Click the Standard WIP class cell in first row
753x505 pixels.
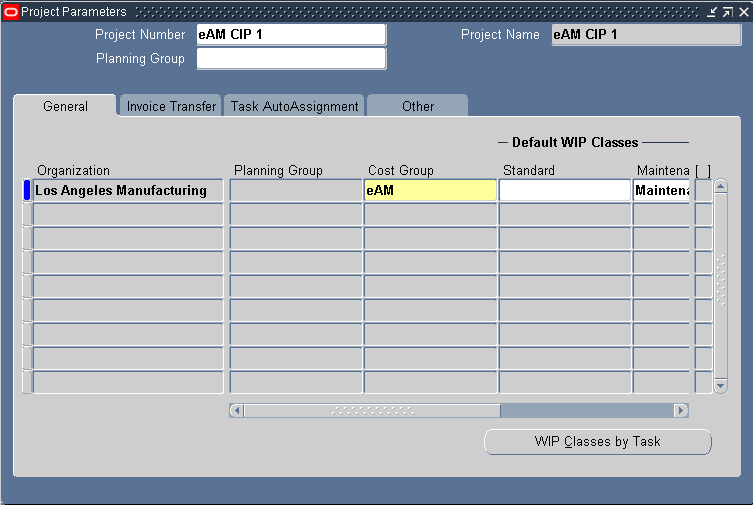[565, 191]
